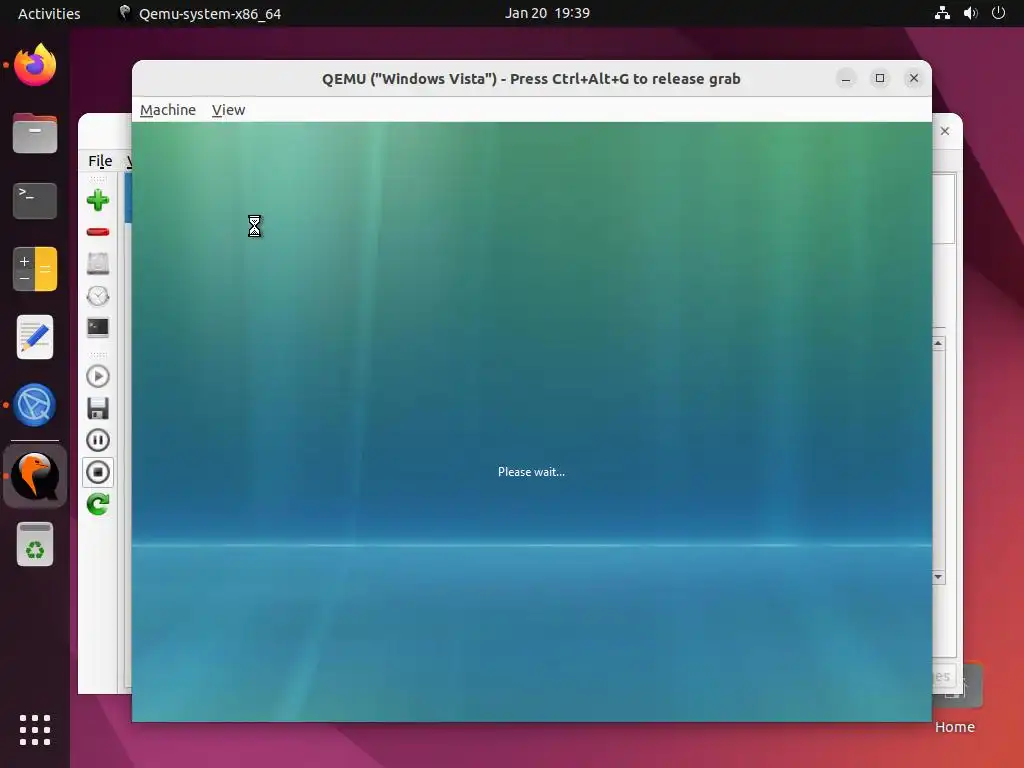Click the pause VM button
The width and height of the screenshot is (1024, 768).
click(98, 440)
